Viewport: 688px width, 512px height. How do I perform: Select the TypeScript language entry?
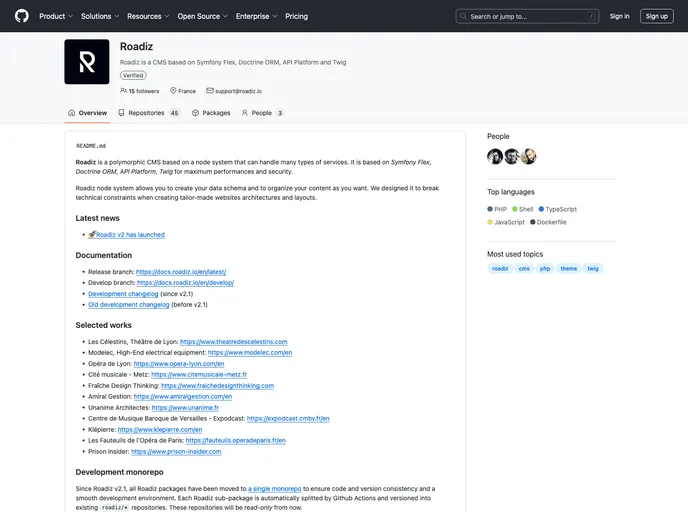pyautogui.click(x=557, y=209)
